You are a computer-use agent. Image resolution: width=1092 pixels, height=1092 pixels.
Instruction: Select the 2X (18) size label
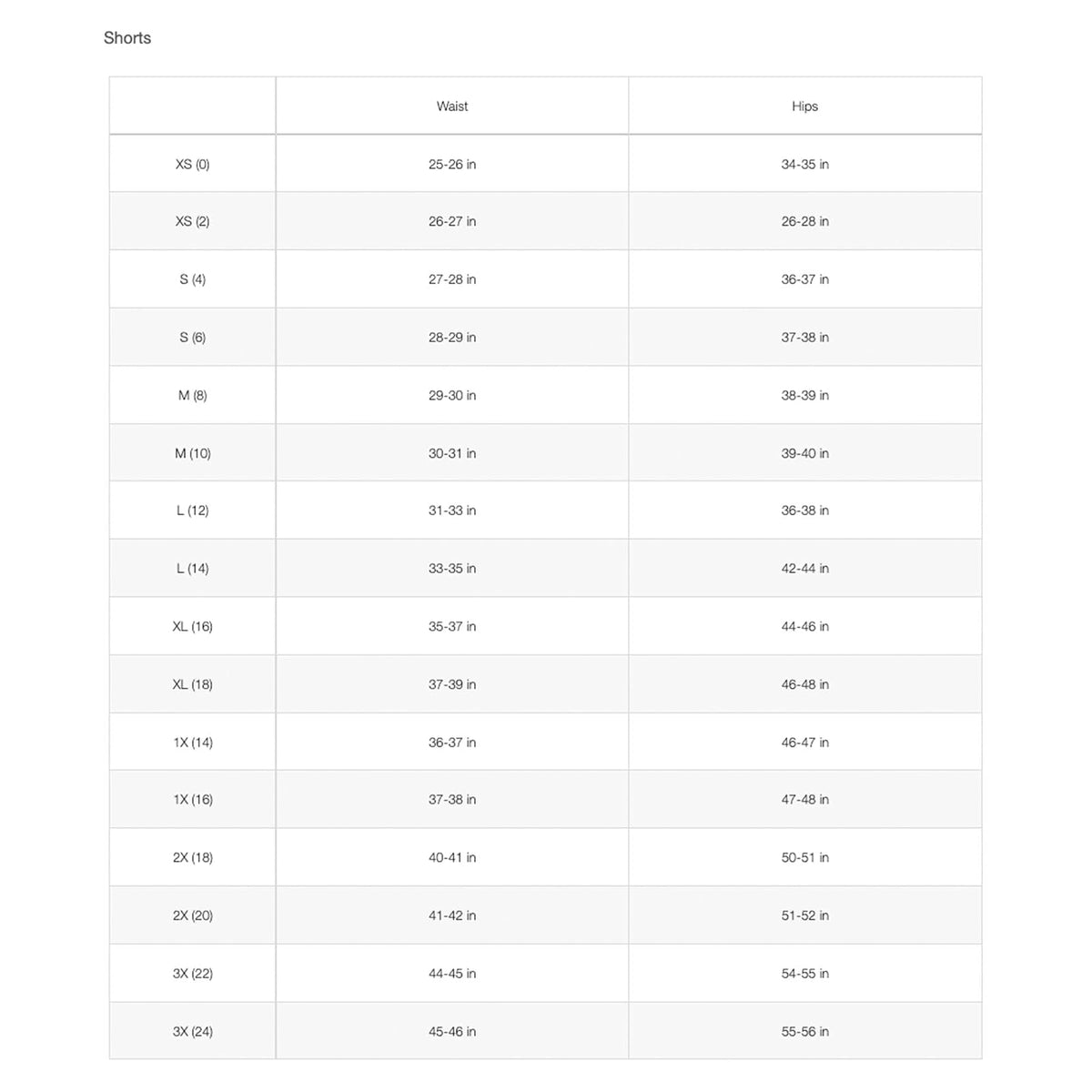pos(192,858)
